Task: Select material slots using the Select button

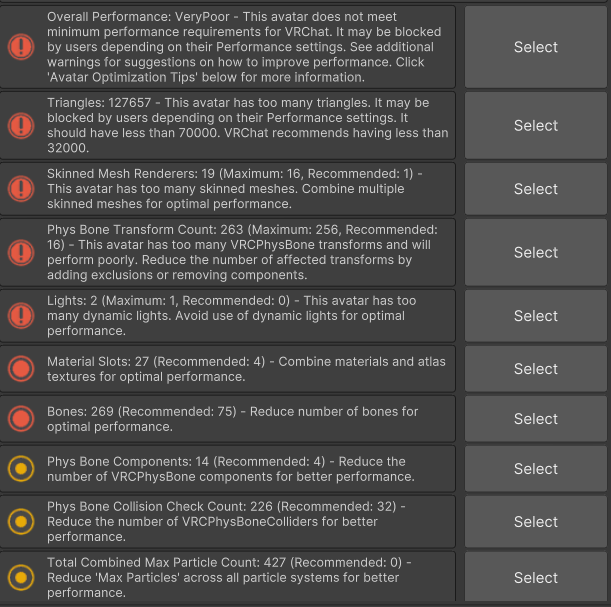Action: point(536,369)
